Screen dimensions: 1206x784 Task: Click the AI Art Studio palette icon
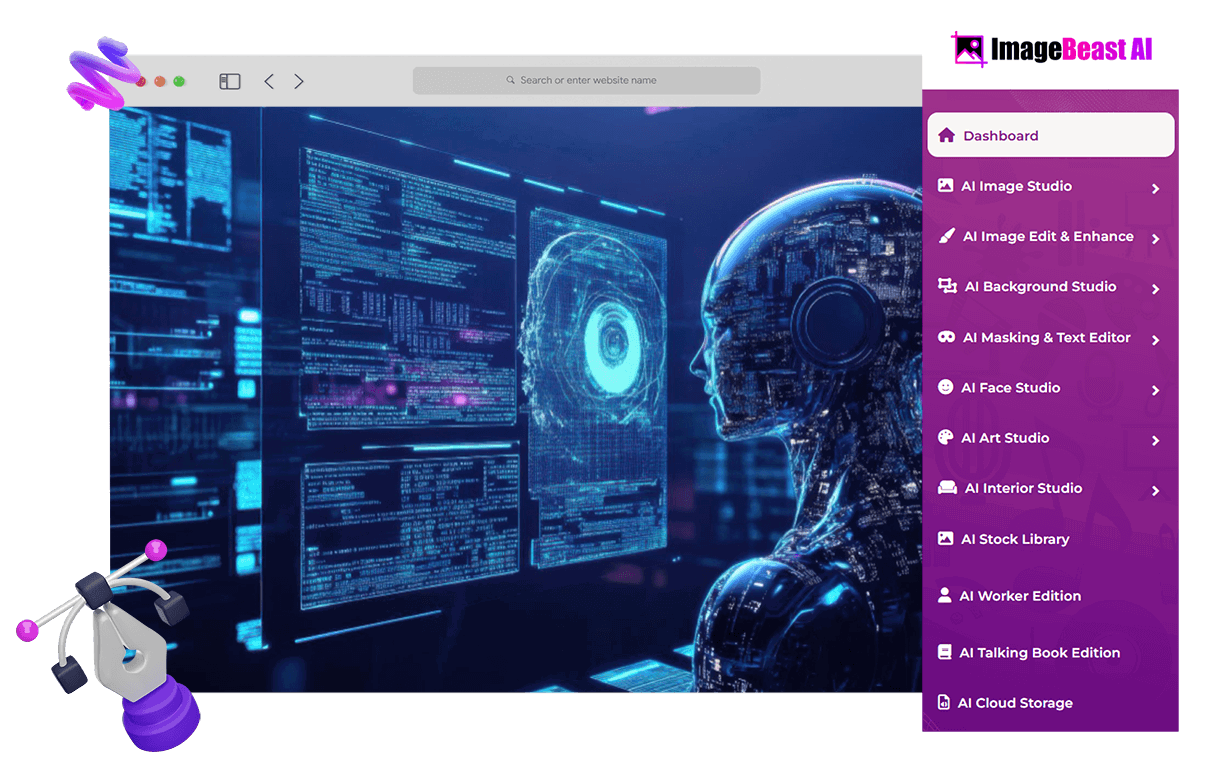945,437
